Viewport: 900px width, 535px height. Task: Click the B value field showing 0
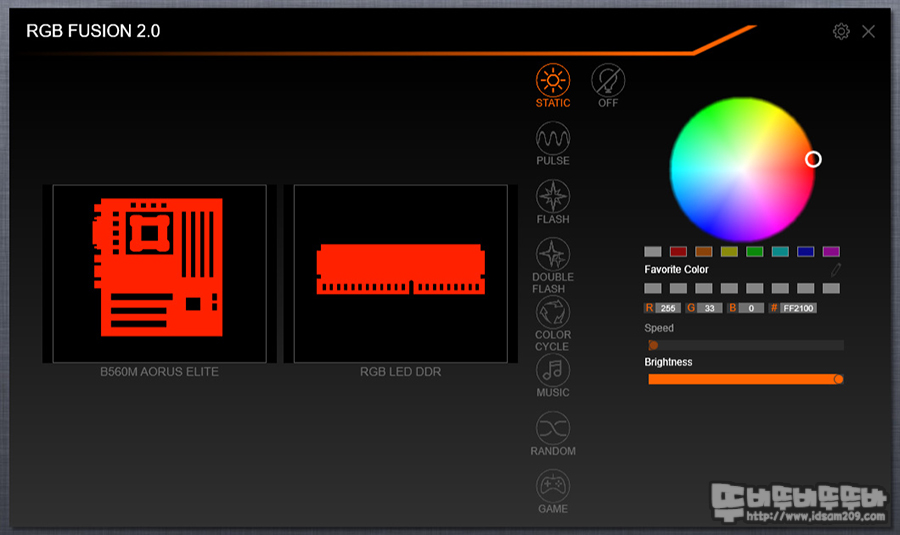(x=751, y=308)
